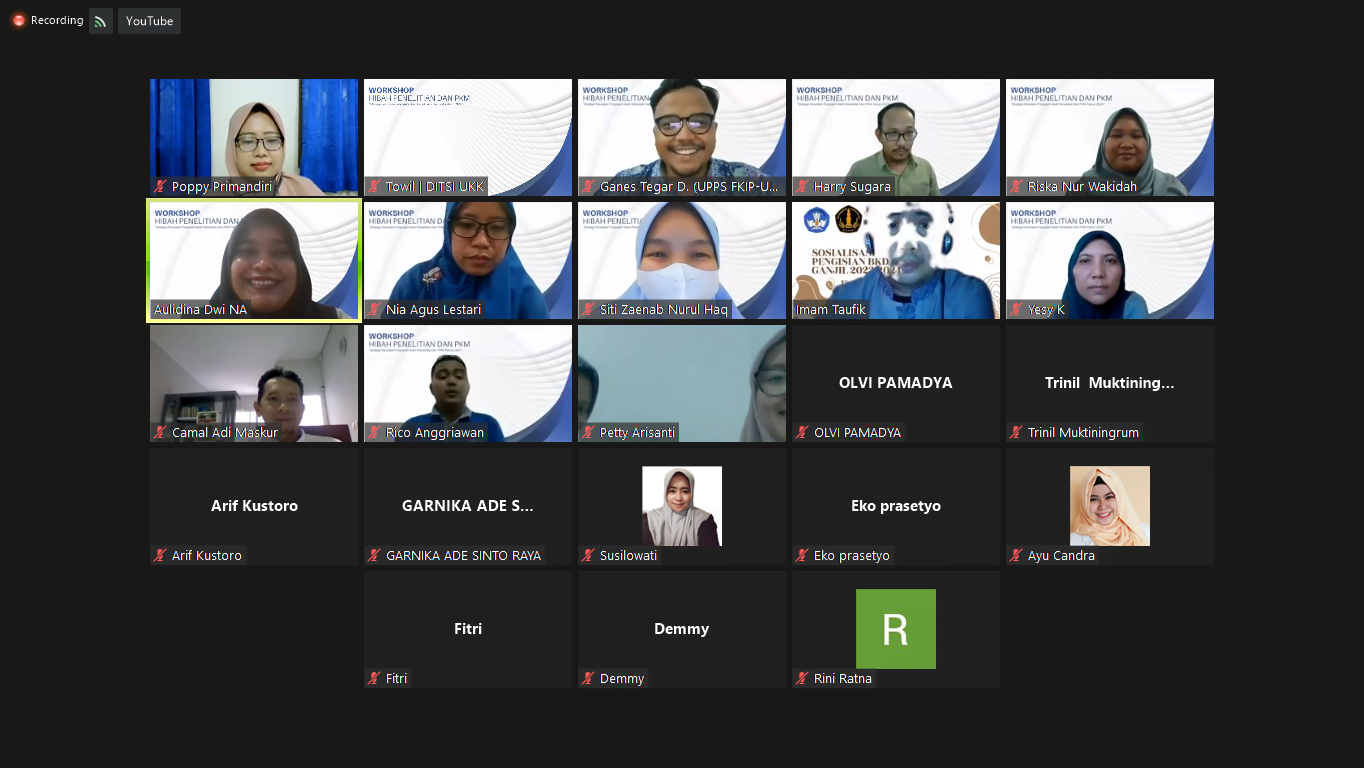Unmute Harry Sugara's microphone
Image resolution: width=1364 pixels, height=768 pixels.
(x=799, y=186)
